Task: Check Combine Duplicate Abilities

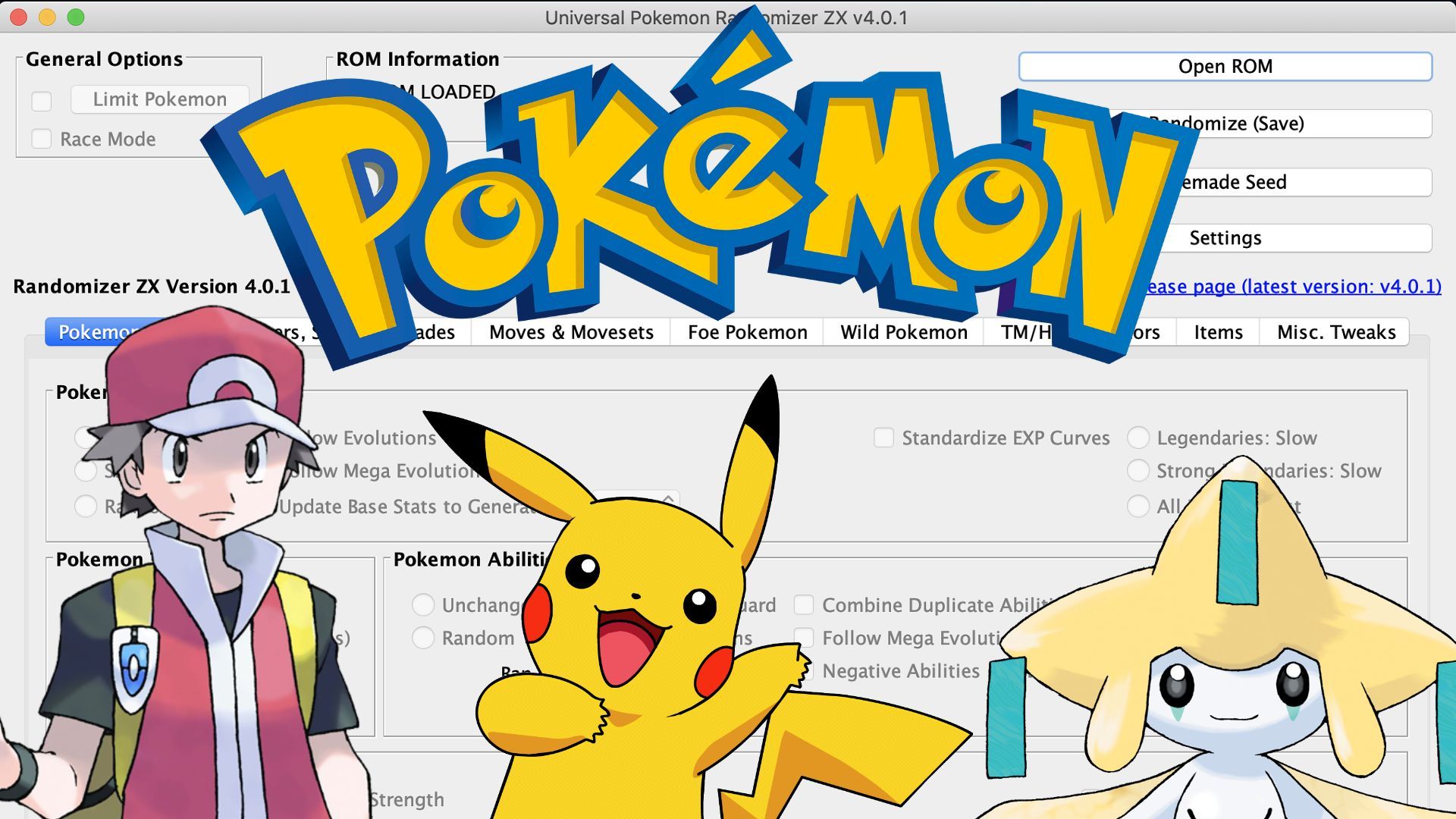Action: 804,604
